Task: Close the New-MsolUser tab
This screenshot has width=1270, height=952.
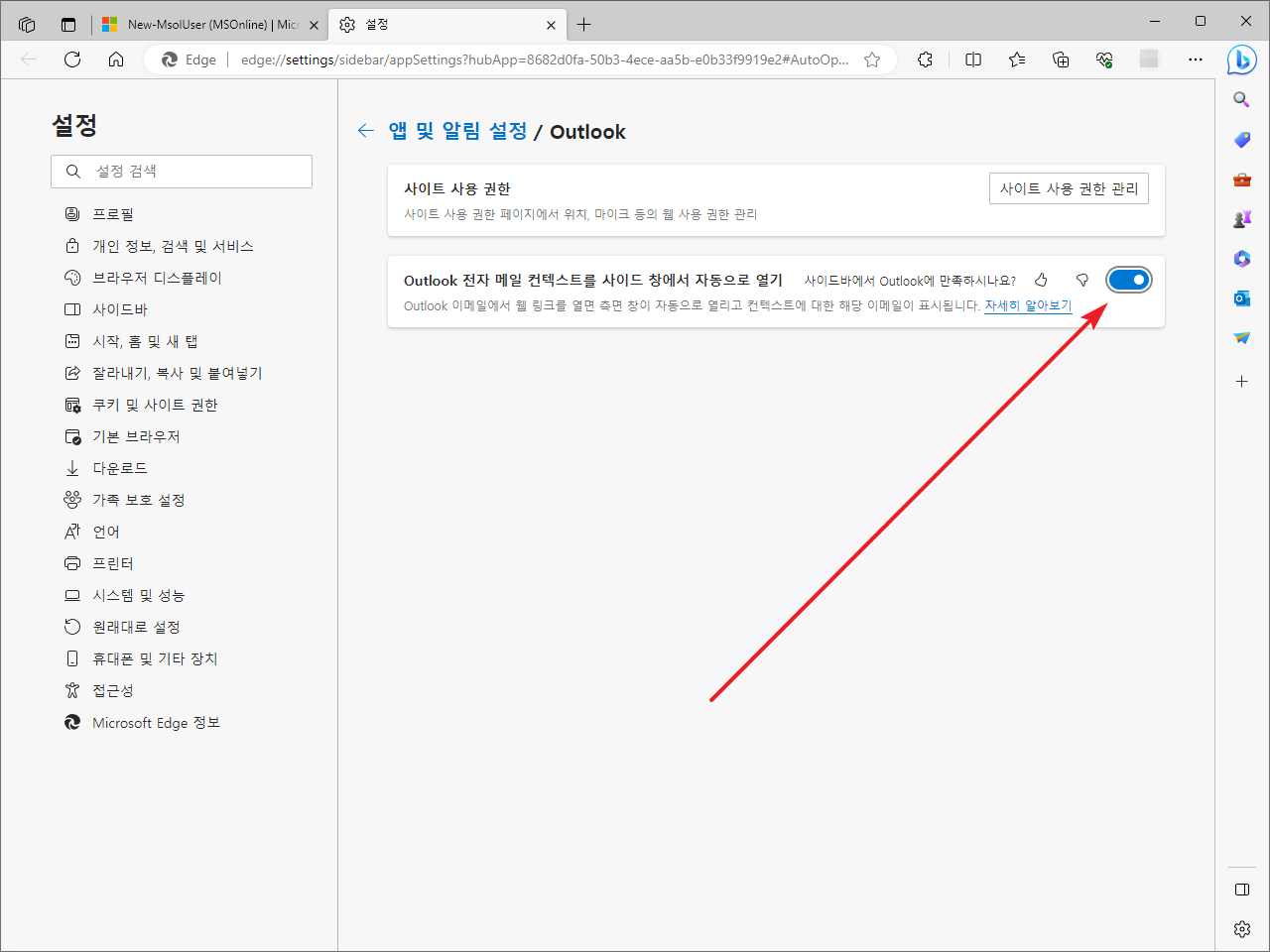Action: (x=314, y=25)
